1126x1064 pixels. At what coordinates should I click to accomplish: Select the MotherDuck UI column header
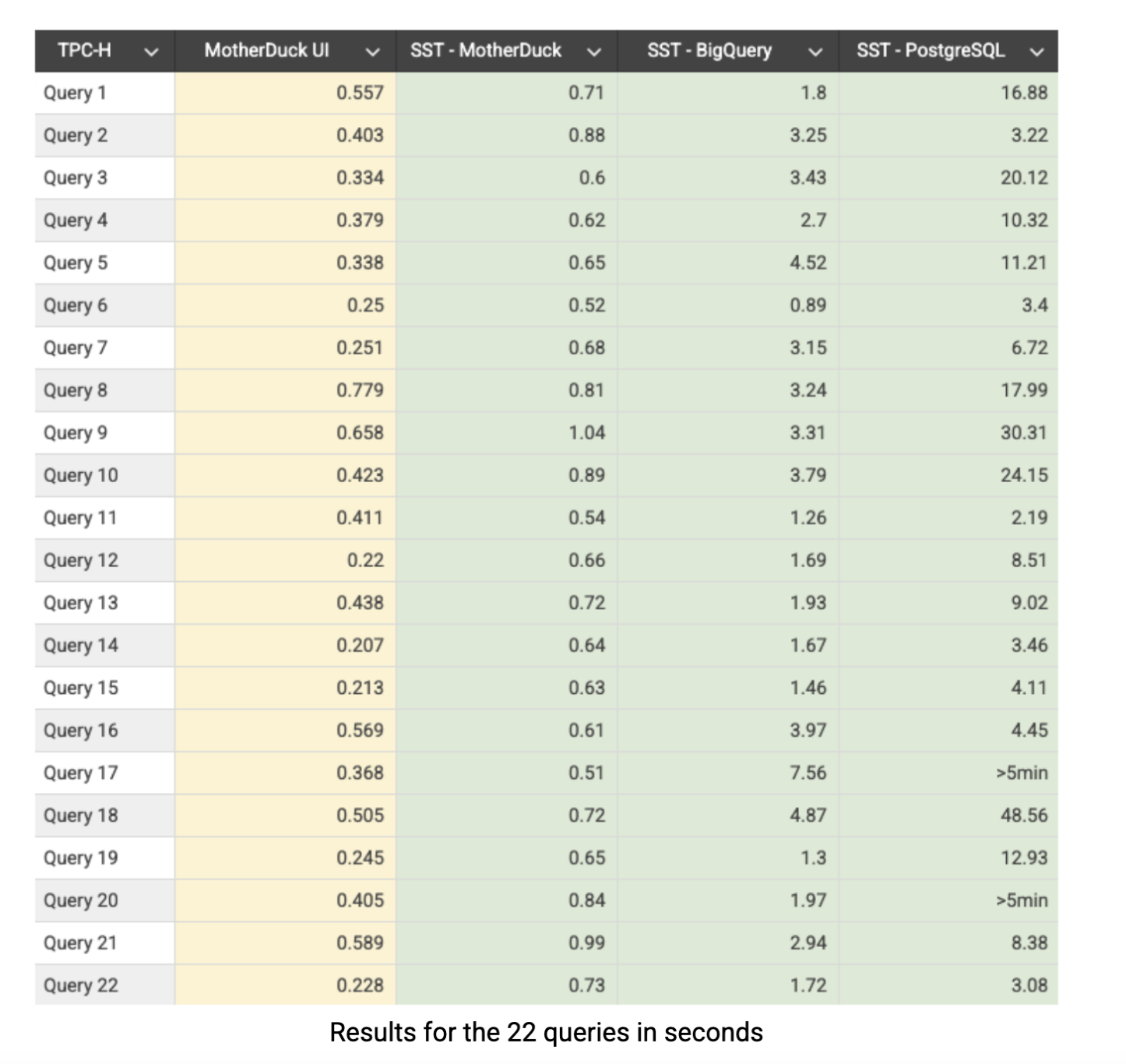pyautogui.click(x=266, y=51)
